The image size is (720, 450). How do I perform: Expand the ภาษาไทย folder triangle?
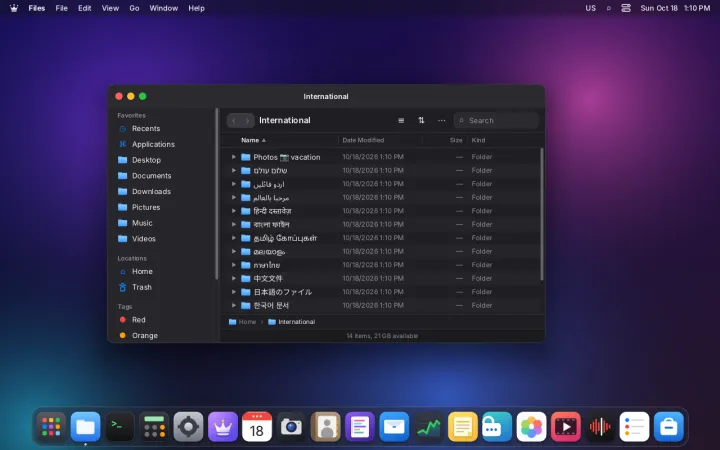tap(233, 265)
